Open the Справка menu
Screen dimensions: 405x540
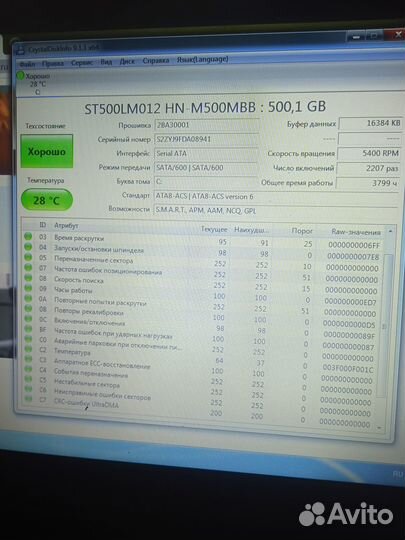156,61
